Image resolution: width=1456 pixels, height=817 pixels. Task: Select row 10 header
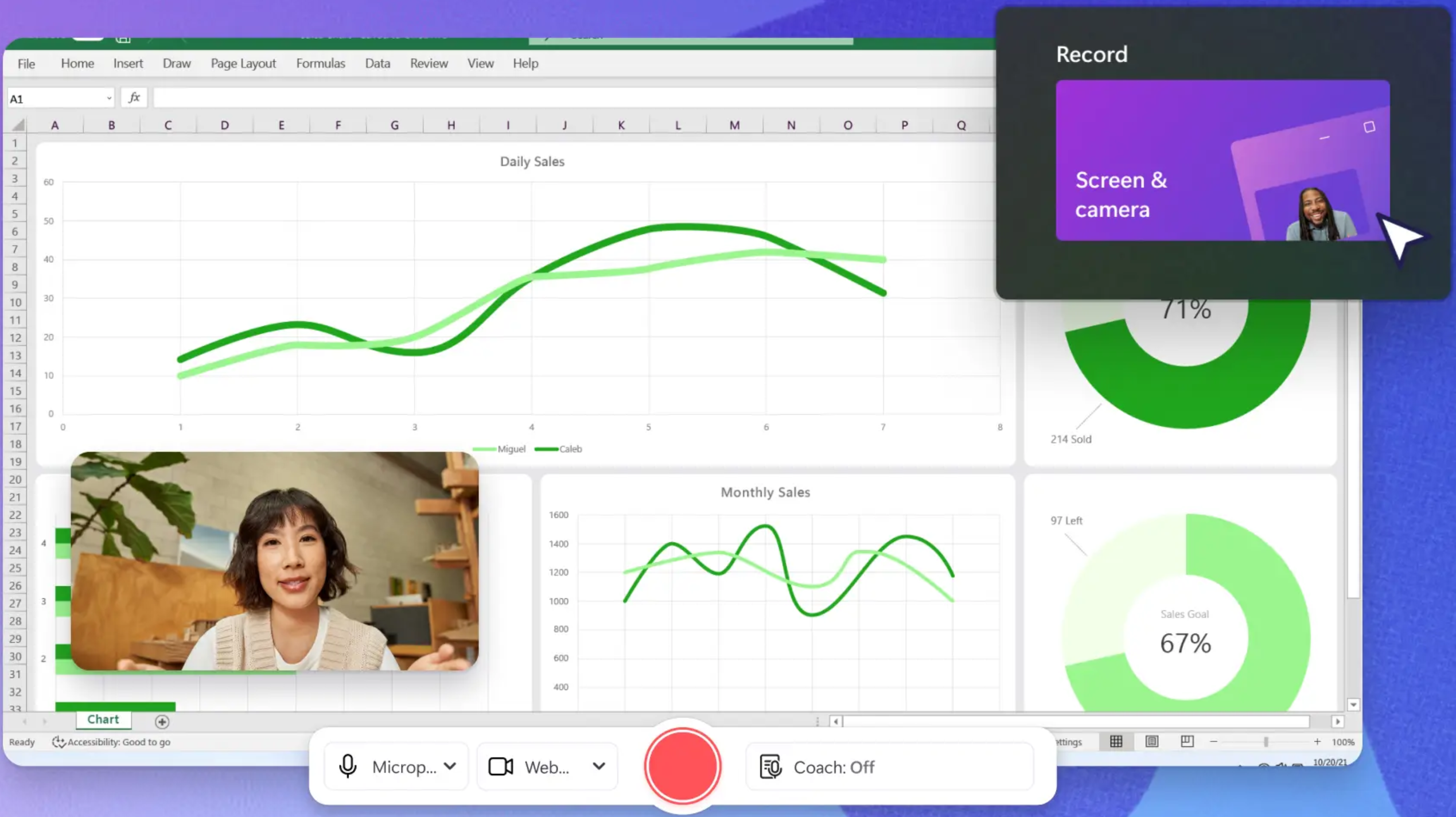tap(15, 302)
